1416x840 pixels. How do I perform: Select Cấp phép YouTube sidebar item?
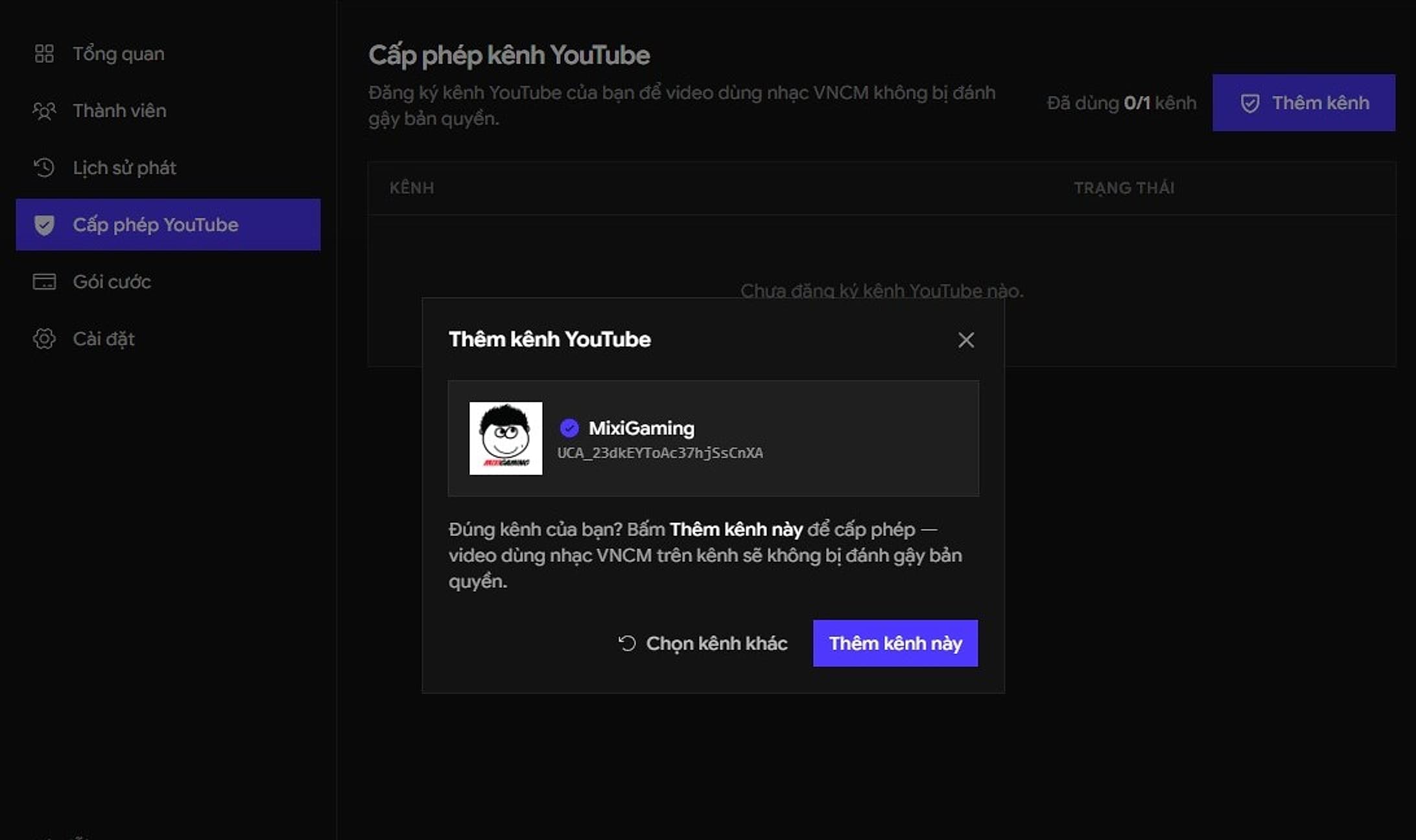168,225
